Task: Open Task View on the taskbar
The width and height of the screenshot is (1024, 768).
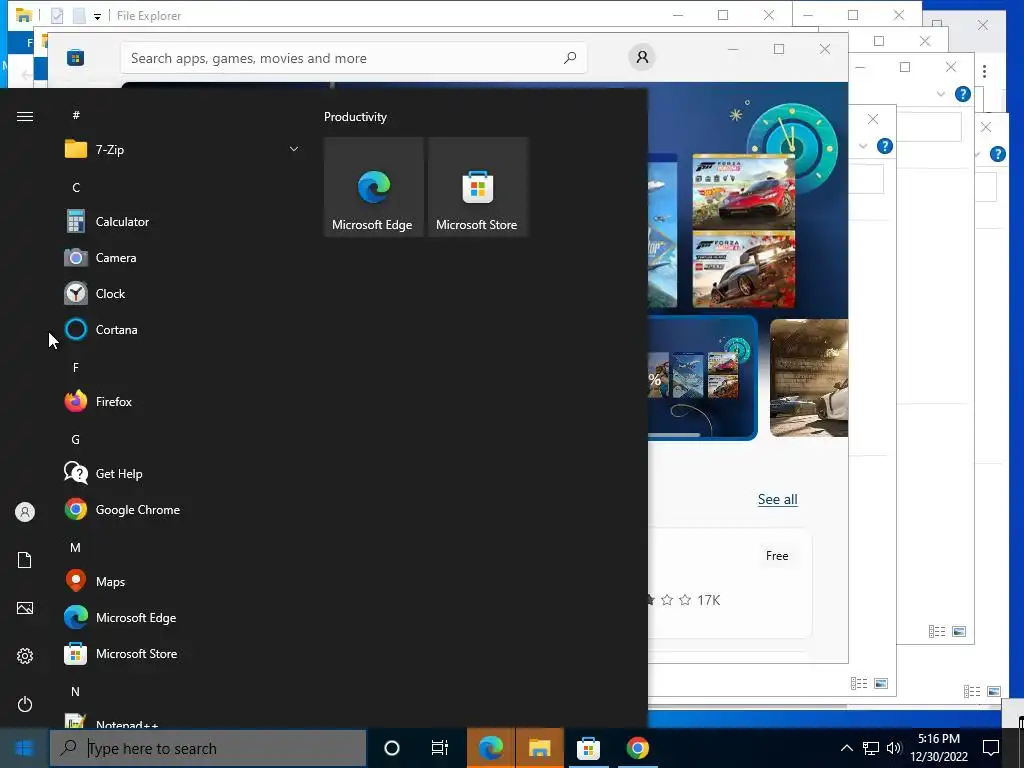Action: pos(440,748)
